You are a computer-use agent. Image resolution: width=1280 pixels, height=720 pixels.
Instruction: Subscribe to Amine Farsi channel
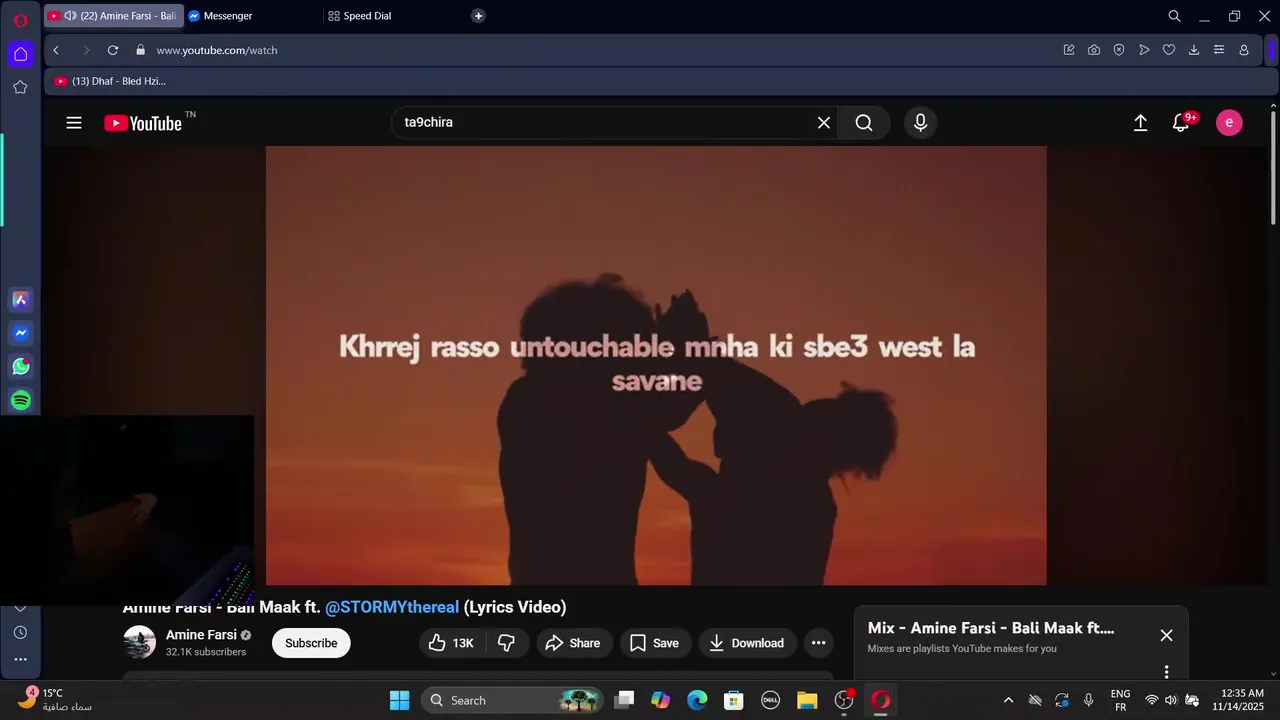[311, 643]
